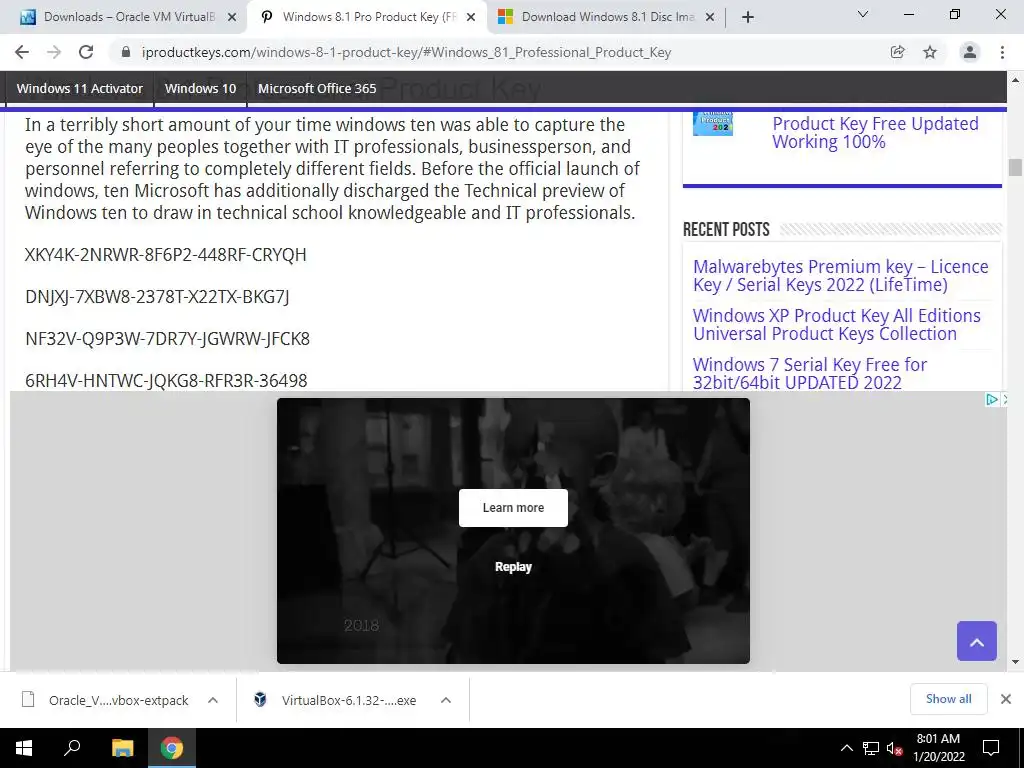View site security padlock info
Screen dimensions: 1024x768
pos(127,52)
